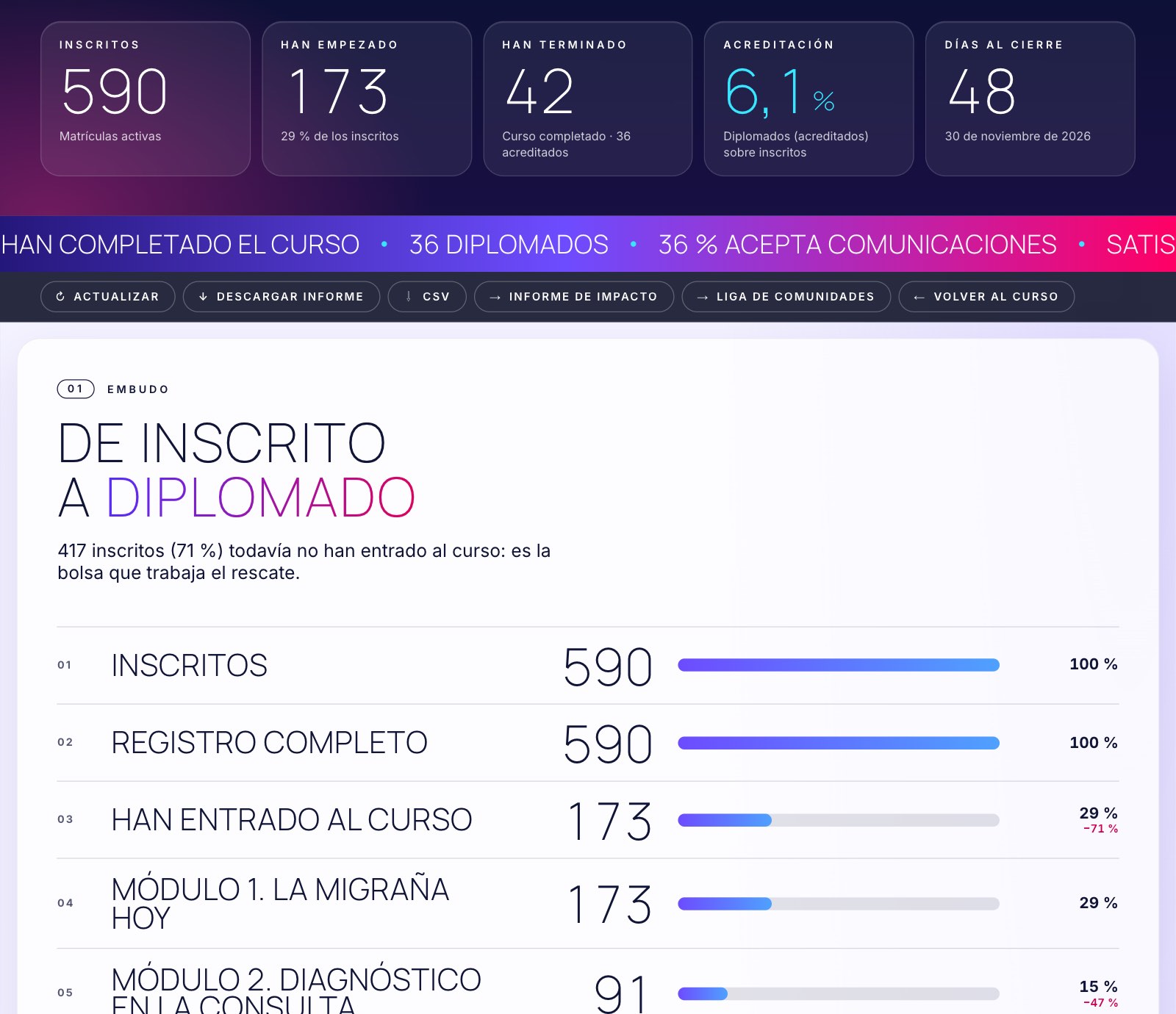This screenshot has width=1176, height=1014.
Task: Click the Inscritos row progress bar
Action: (839, 665)
